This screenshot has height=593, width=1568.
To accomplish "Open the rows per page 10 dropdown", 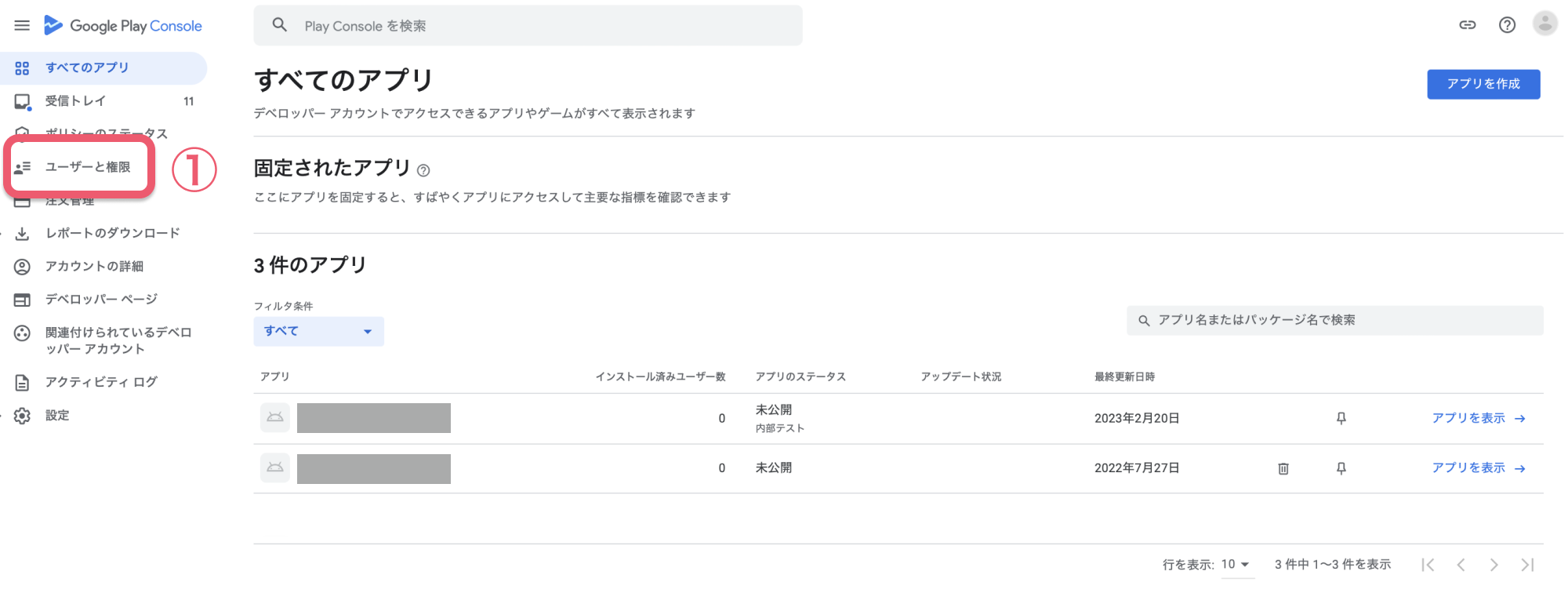I will click(x=1236, y=564).
